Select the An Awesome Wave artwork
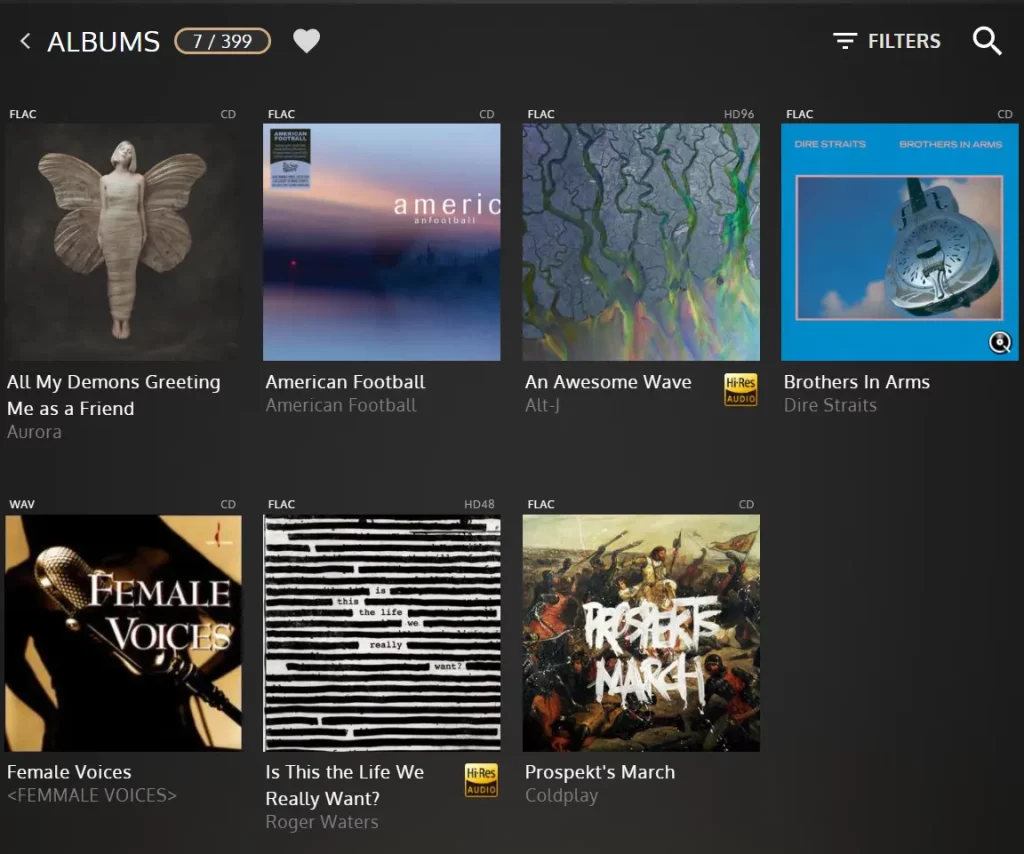The height and width of the screenshot is (854, 1024). pyautogui.click(x=641, y=242)
